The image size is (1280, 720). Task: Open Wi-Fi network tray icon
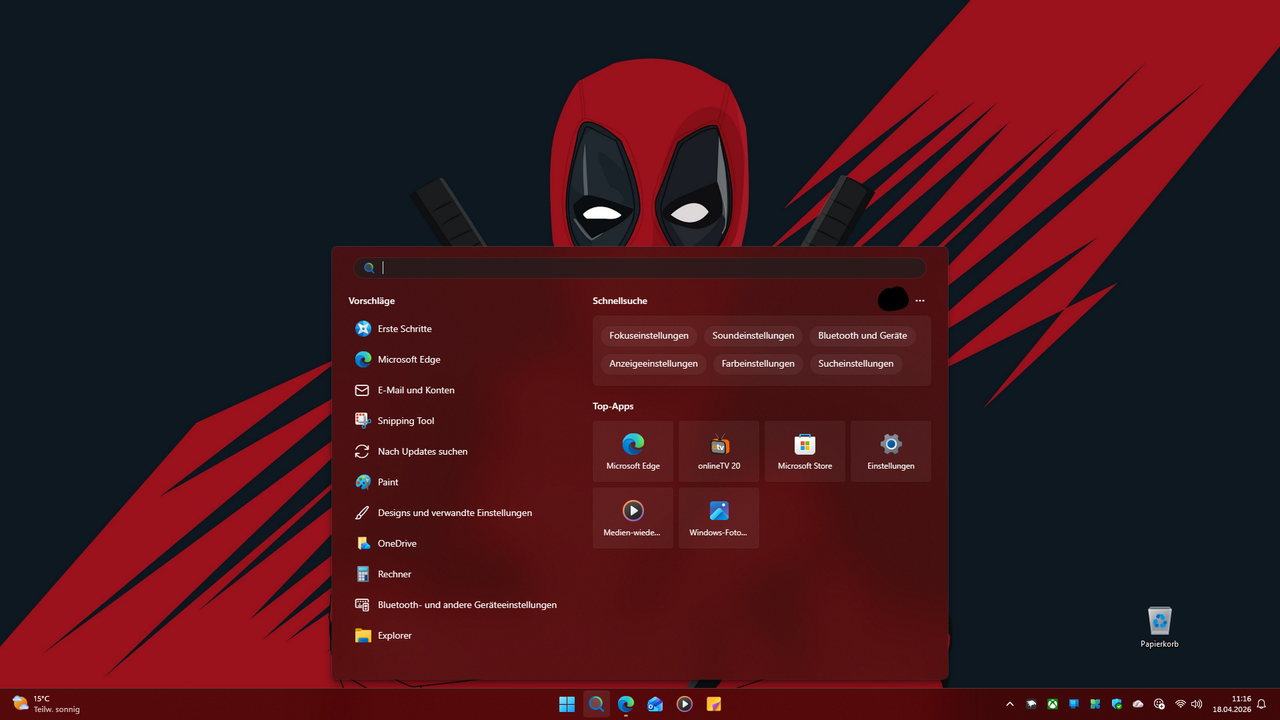1181,704
